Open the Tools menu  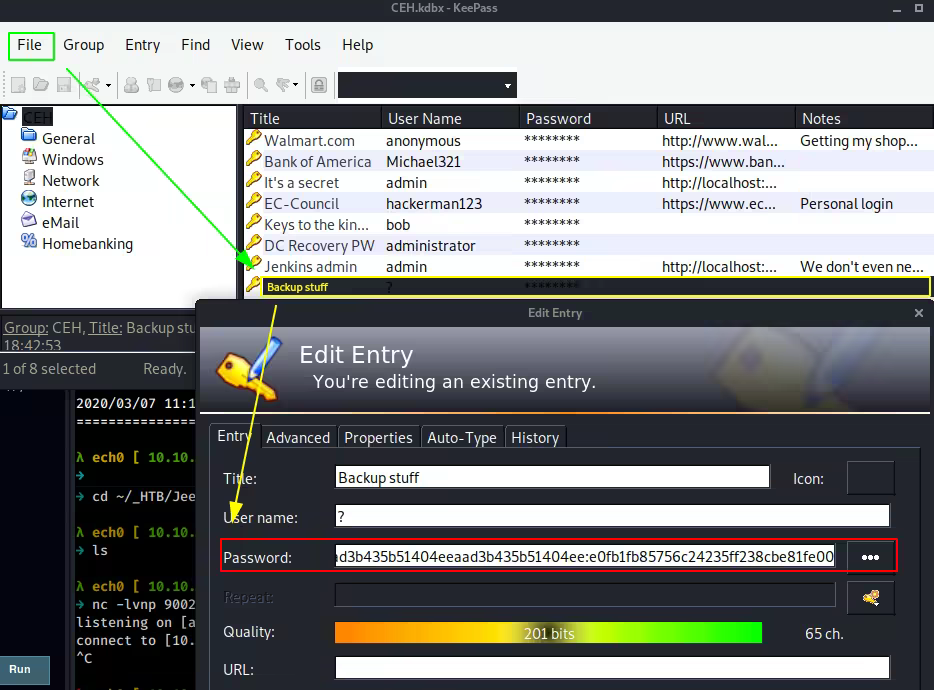[302, 45]
